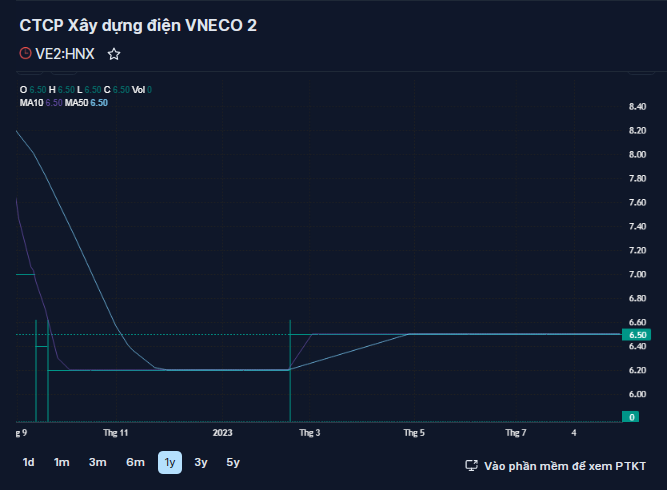Image resolution: width=667 pixels, height=490 pixels.
Task: Switch chart to 1m range
Action: (x=62, y=462)
